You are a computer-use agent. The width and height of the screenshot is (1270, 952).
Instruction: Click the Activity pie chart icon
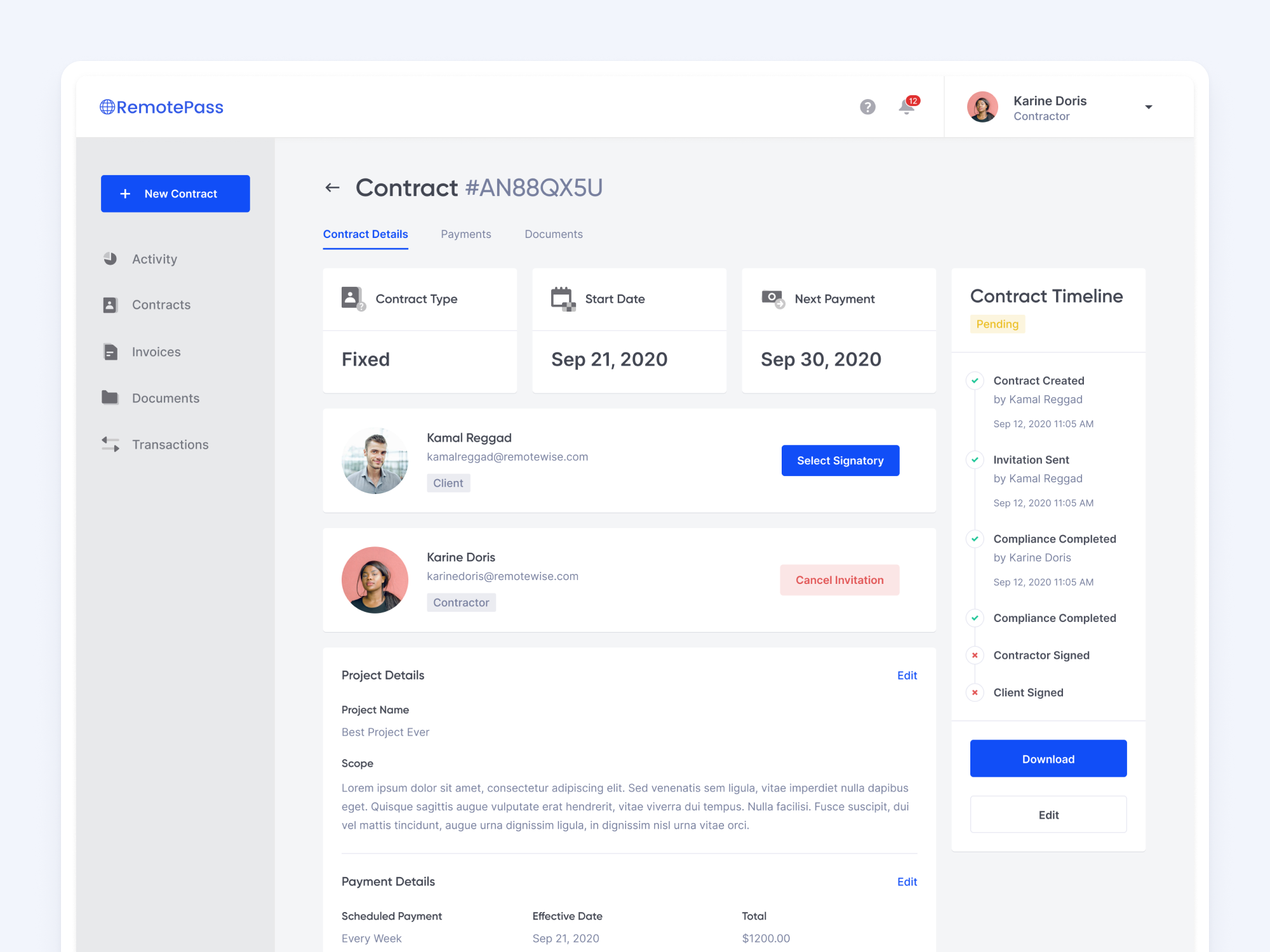[x=110, y=259]
